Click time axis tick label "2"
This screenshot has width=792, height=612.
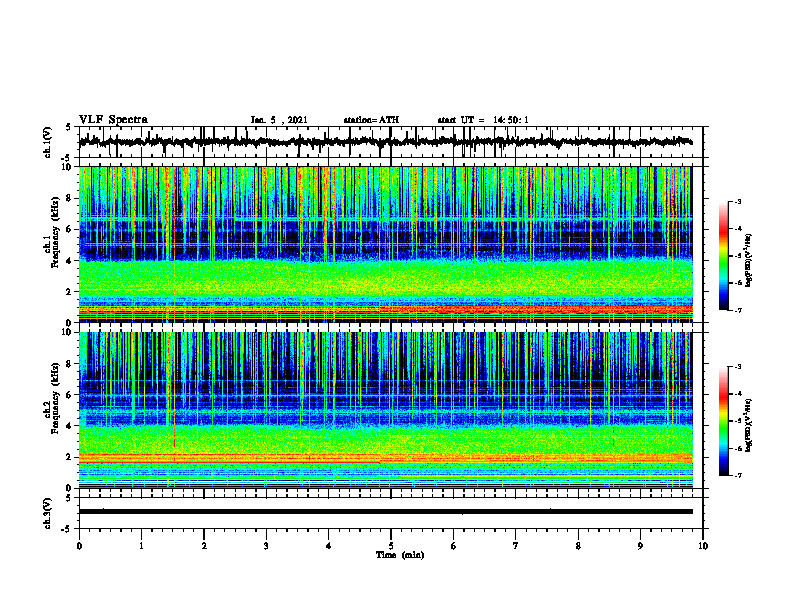pos(204,546)
